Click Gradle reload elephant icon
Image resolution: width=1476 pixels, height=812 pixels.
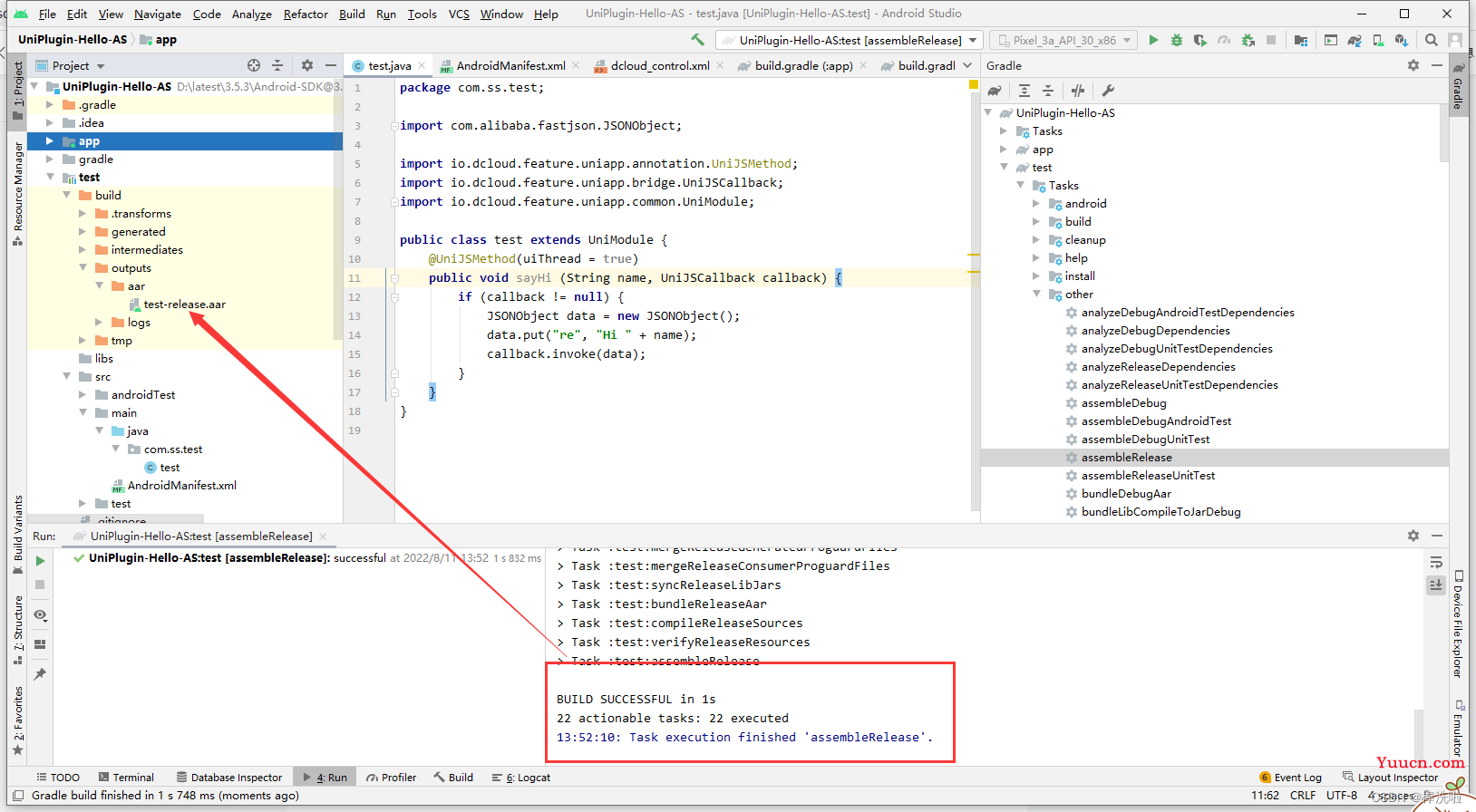[995, 91]
